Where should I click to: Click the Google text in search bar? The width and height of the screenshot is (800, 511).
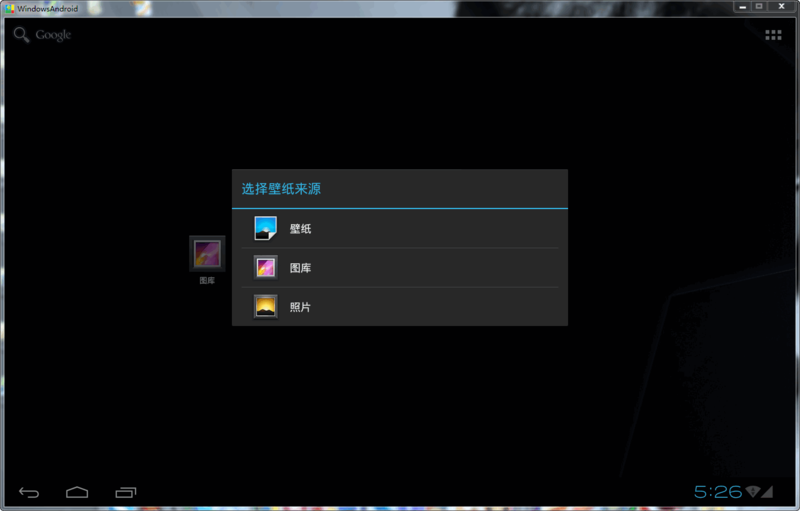pos(53,35)
